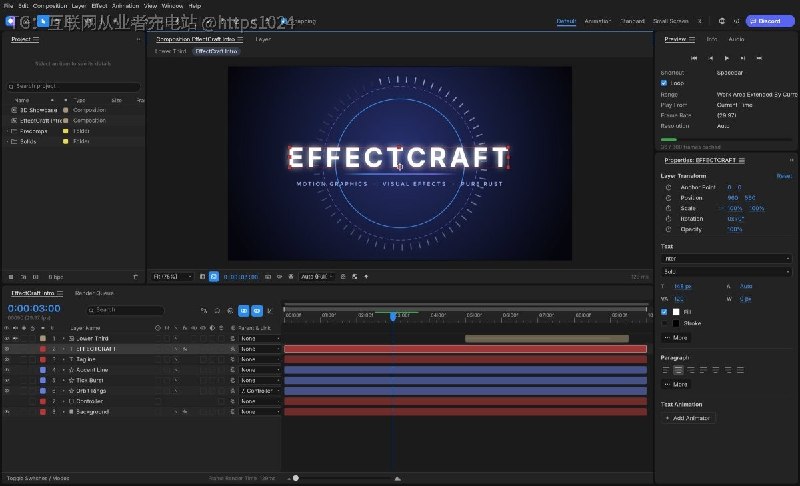Select right text alignment
The height and width of the screenshot is (486, 800).
pyautogui.click(x=691, y=370)
